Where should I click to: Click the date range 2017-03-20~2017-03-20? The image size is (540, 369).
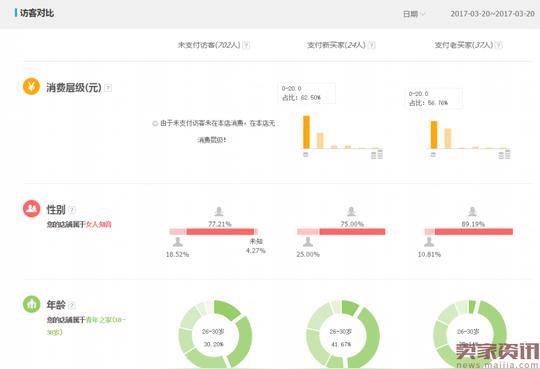[x=492, y=14]
